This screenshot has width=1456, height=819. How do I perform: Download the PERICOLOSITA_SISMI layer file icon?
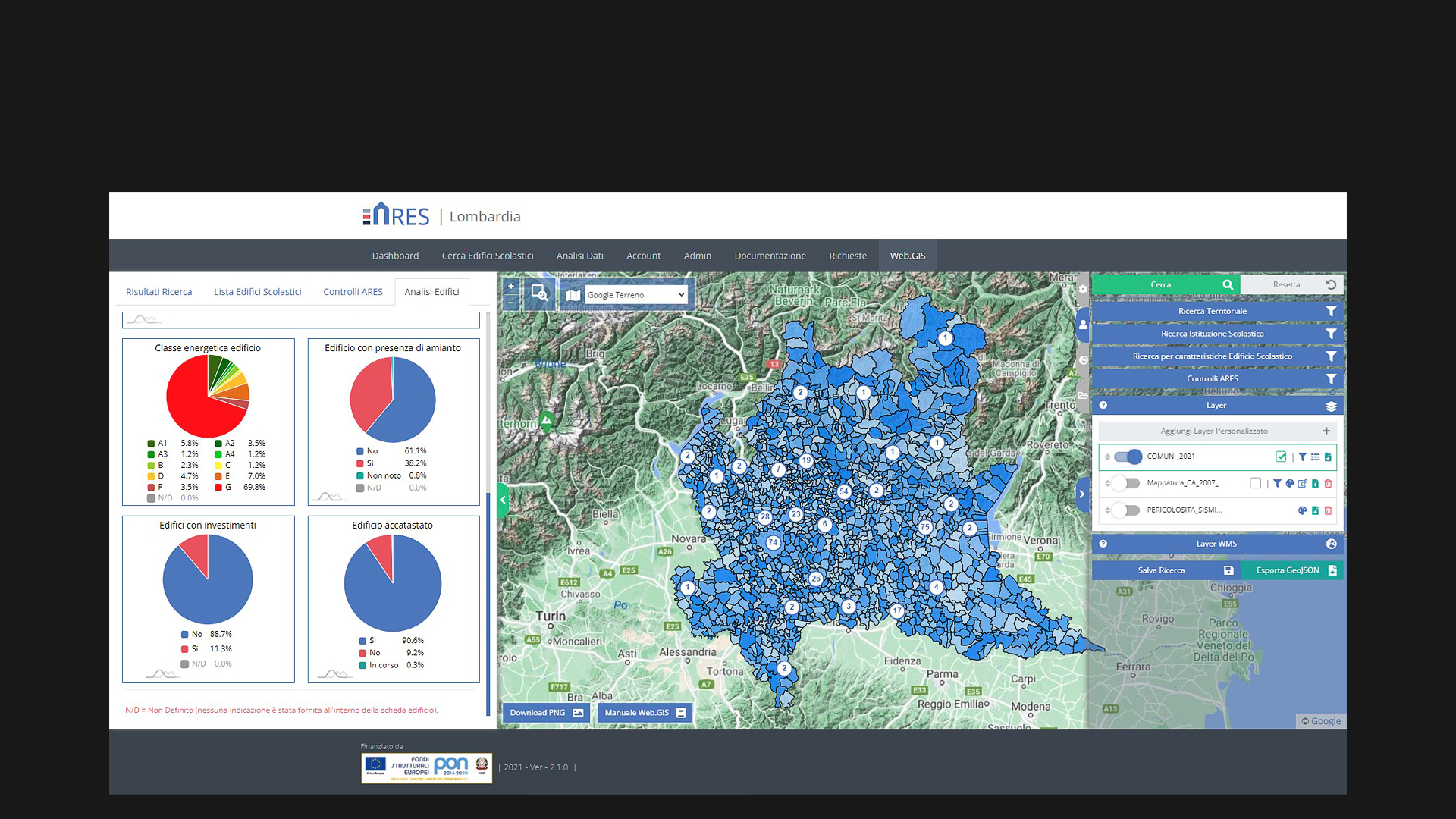click(x=1315, y=510)
